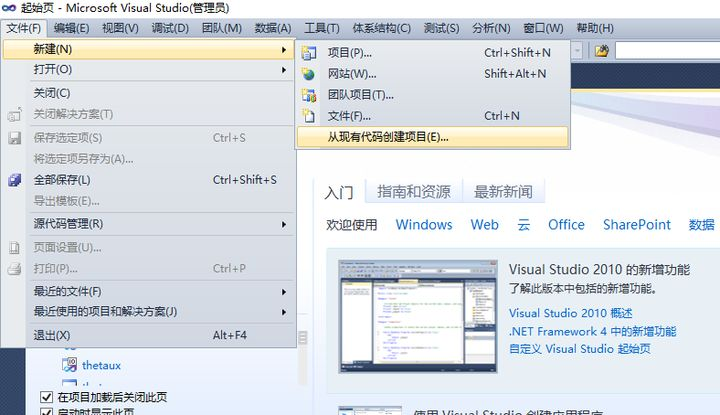This screenshot has width=720, height=415.
Task: Open the 调试(D) menu
Action: pos(170,28)
